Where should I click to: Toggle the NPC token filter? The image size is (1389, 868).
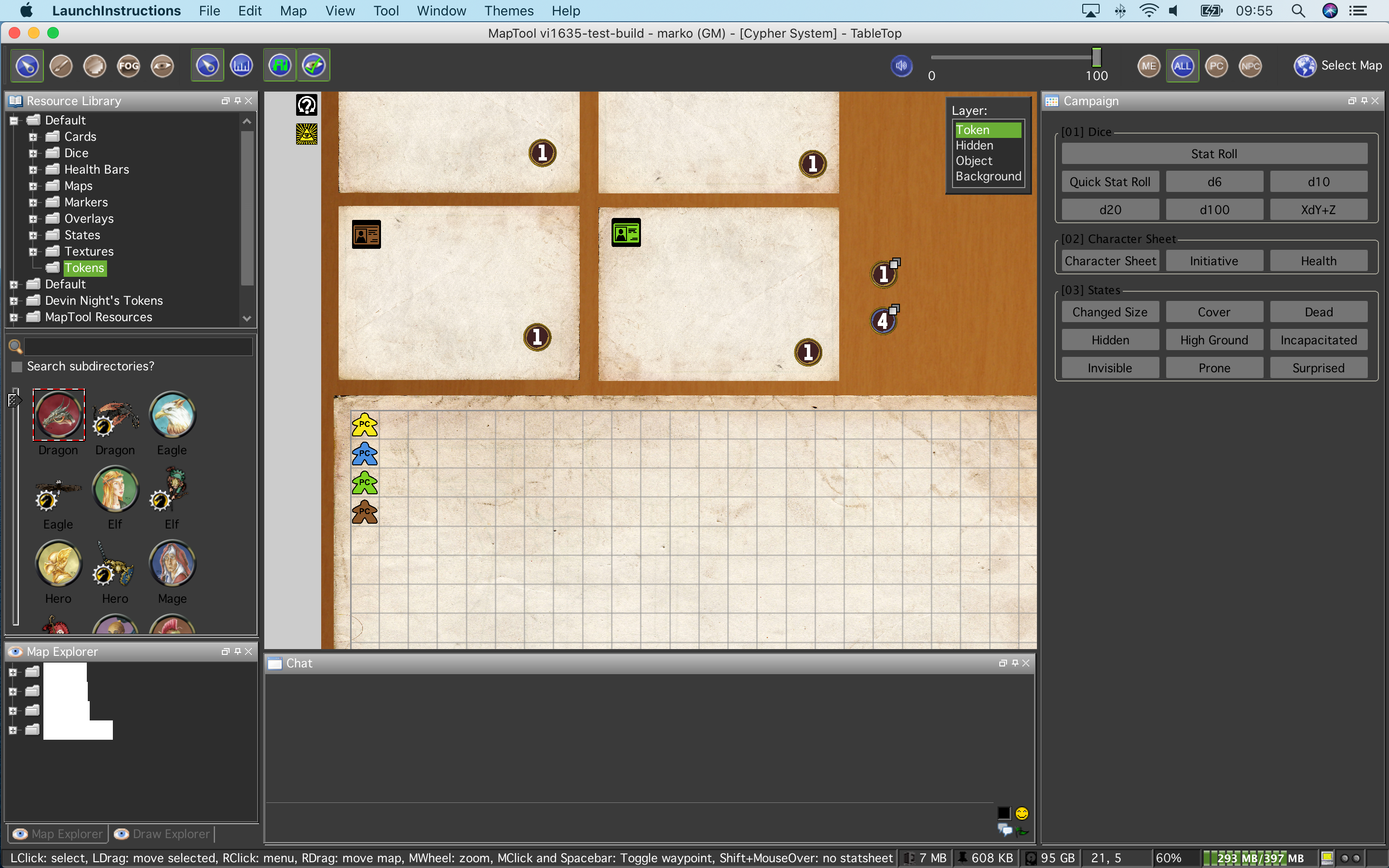point(1250,66)
